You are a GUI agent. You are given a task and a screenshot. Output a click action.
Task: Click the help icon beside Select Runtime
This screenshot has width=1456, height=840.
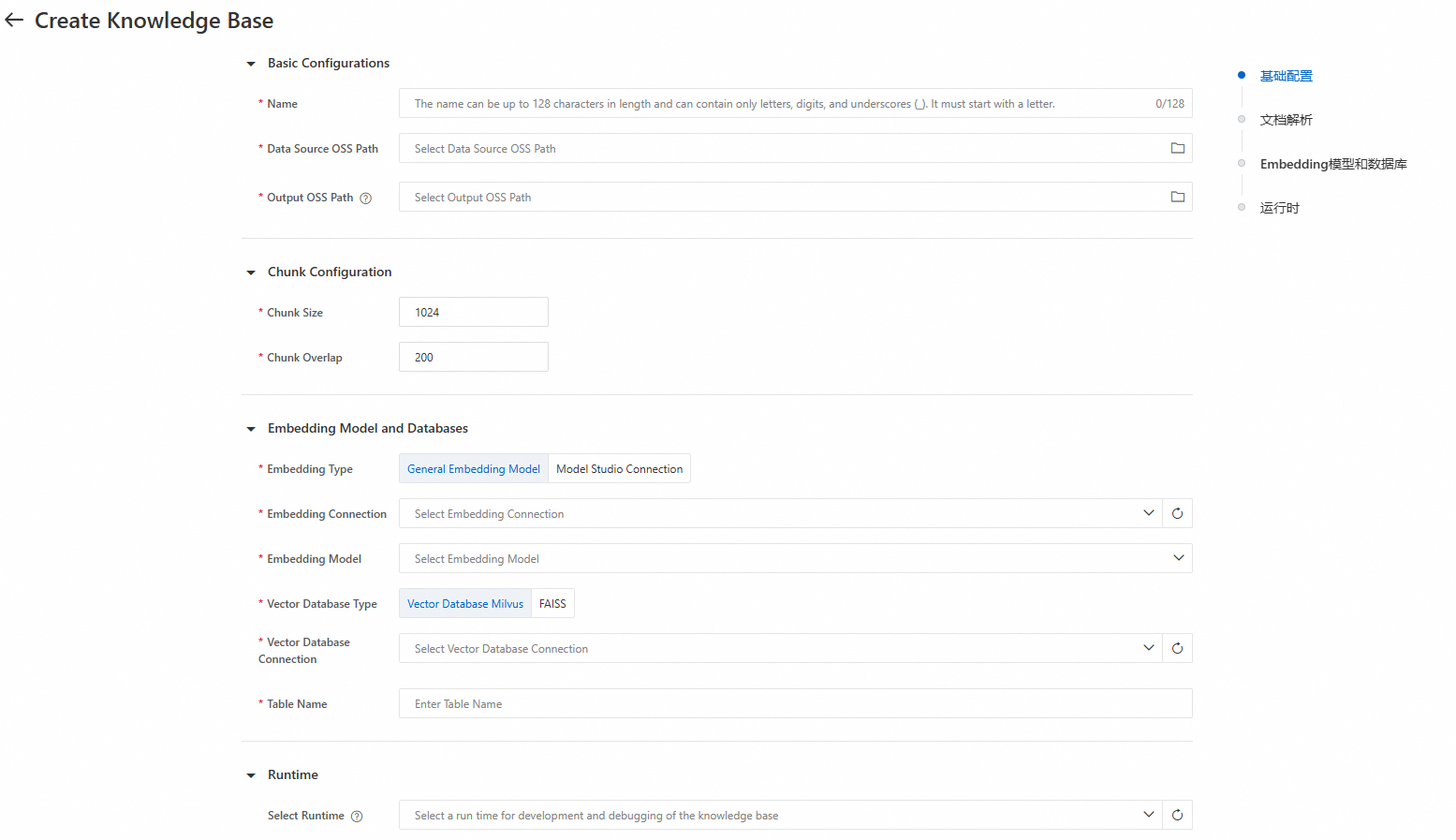(x=357, y=816)
